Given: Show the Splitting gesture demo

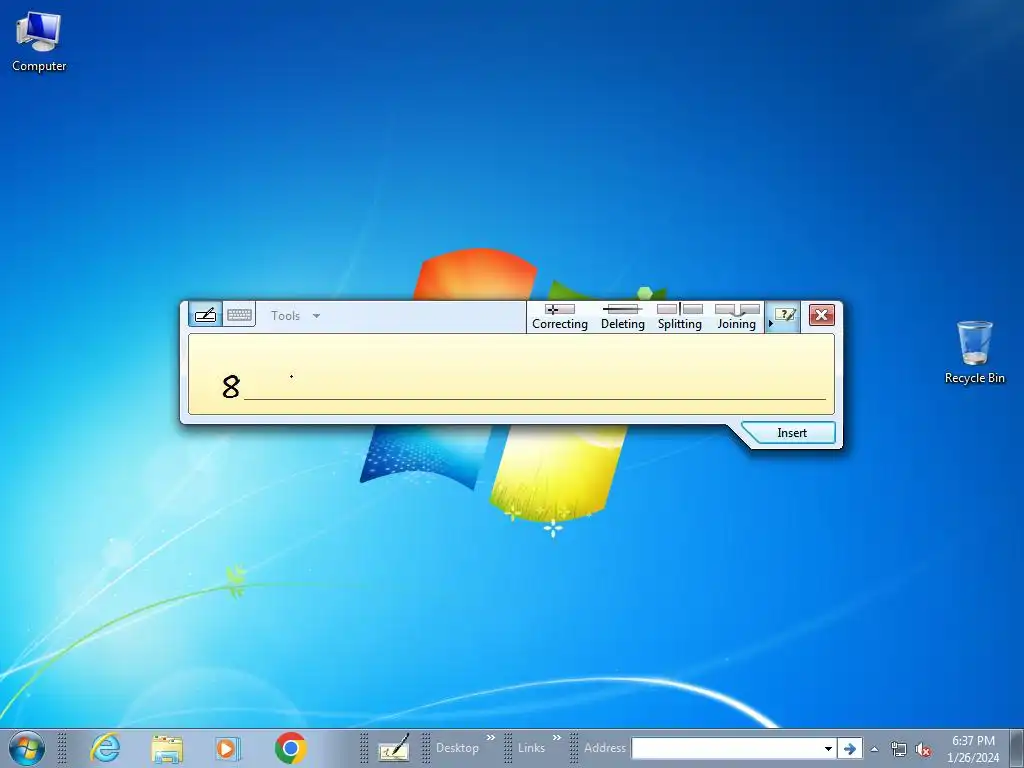Looking at the screenshot, I should [679, 317].
